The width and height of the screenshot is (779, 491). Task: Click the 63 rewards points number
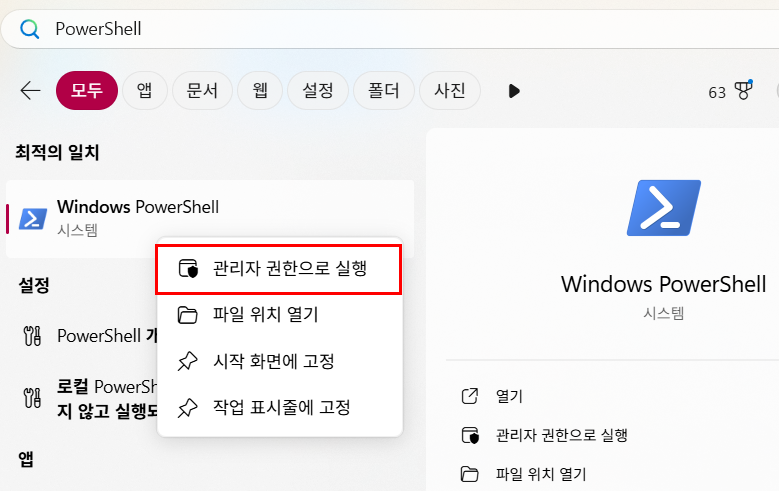click(x=717, y=92)
